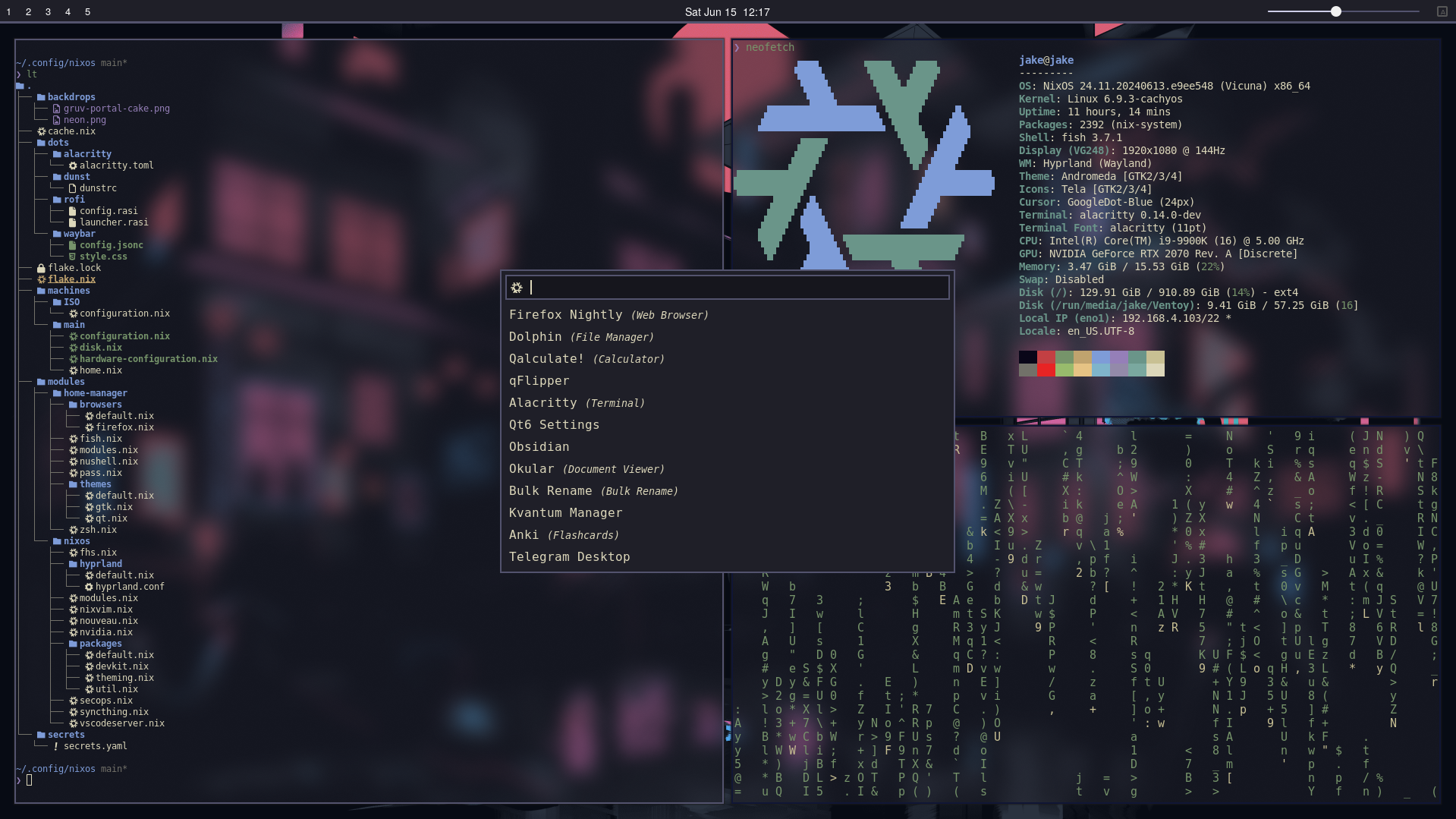Select Qt6 Settings in the launcher

click(727, 424)
